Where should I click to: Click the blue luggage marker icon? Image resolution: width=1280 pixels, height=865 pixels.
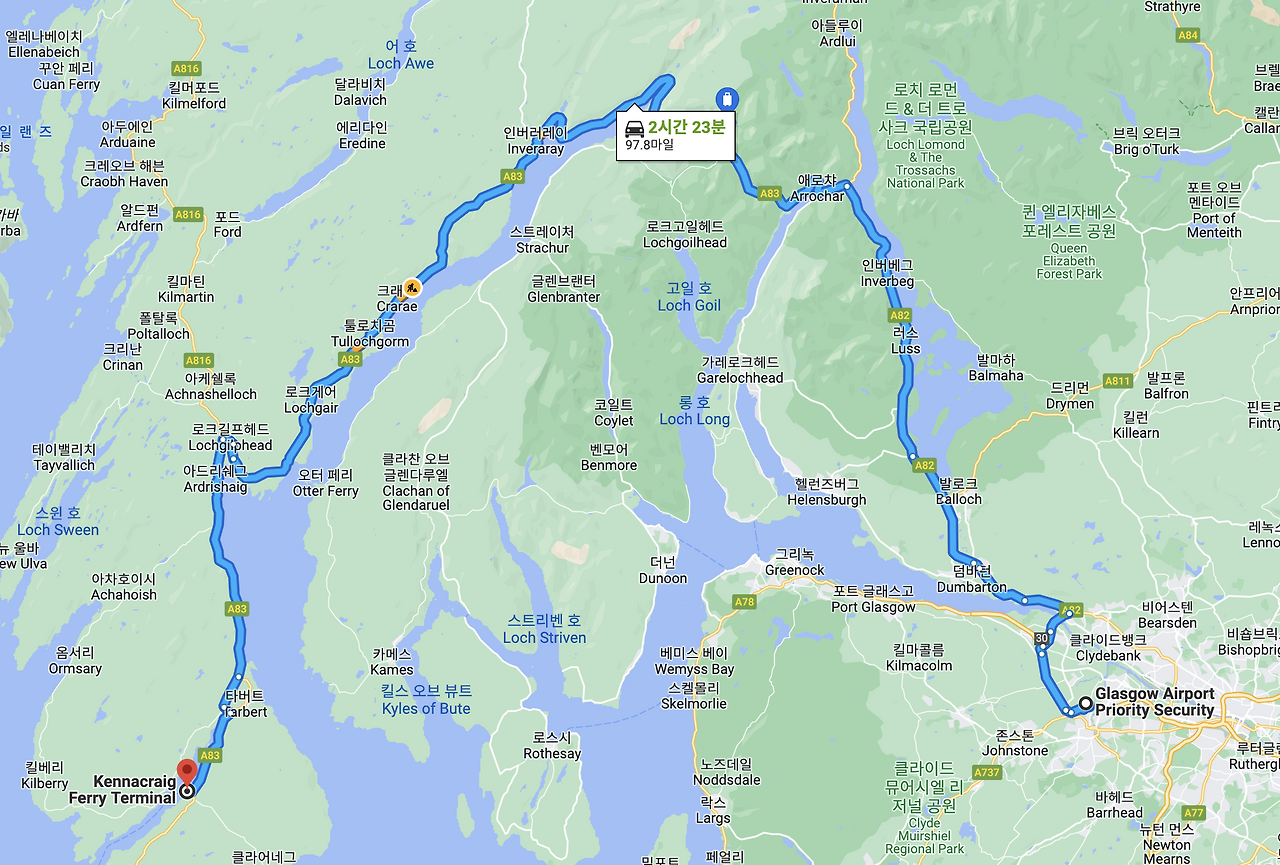[727, 98]
